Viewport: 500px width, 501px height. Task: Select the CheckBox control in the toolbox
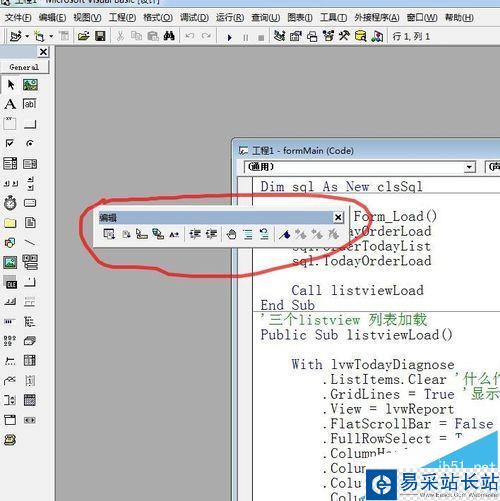pos(10,143)
